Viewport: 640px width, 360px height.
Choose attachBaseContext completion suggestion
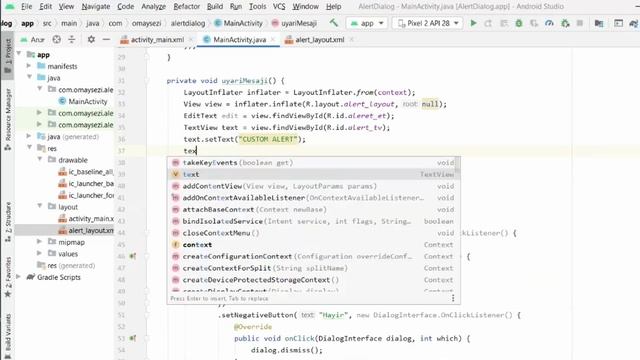point(313,209)
